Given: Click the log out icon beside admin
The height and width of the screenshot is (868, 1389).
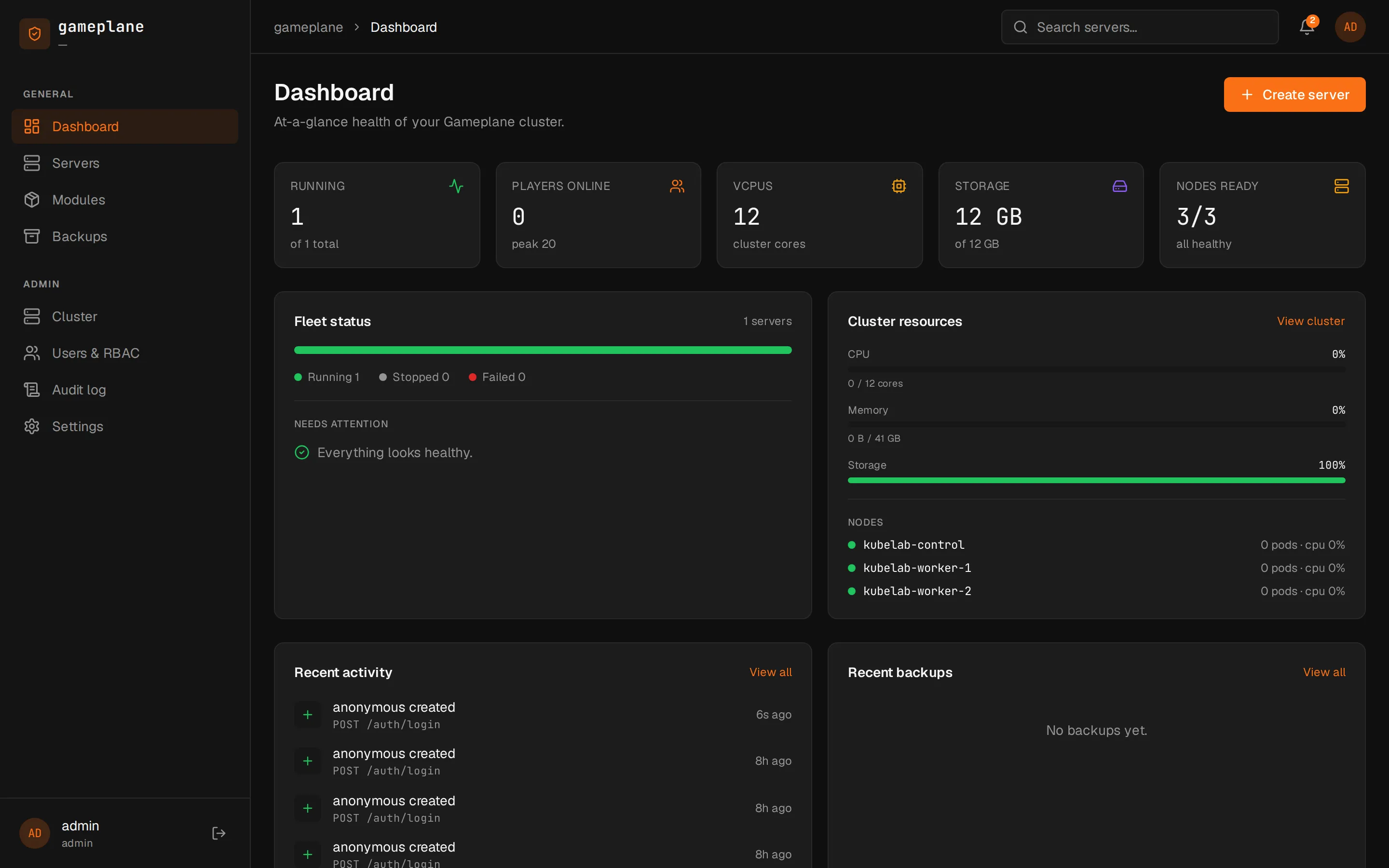Looking at the screenshot, I should coord(218,833).
